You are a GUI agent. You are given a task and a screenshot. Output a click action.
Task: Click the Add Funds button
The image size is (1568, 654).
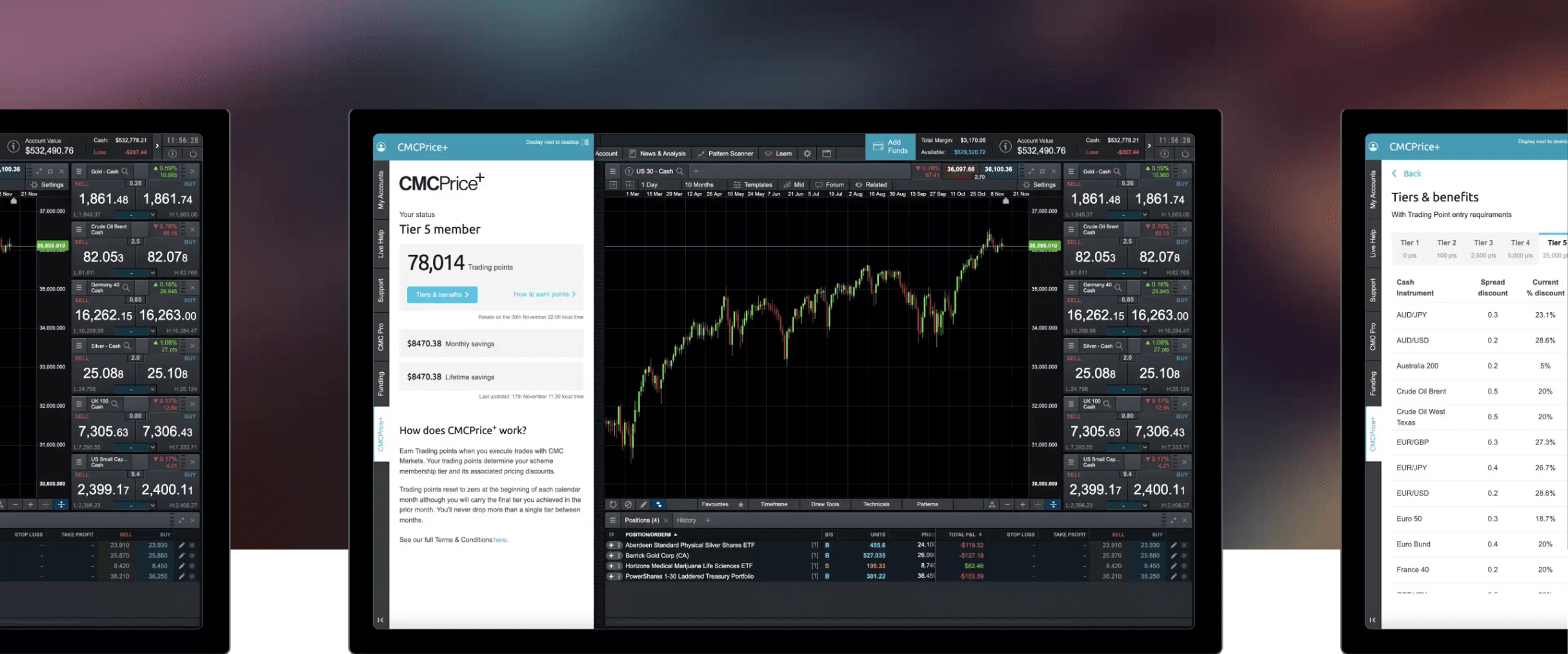pos(890,147)
